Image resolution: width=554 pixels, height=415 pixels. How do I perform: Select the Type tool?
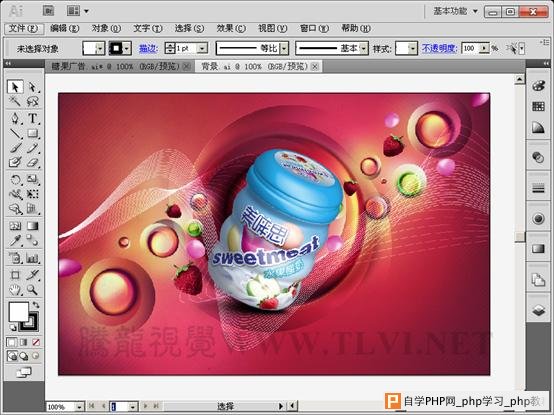point(33,118)
